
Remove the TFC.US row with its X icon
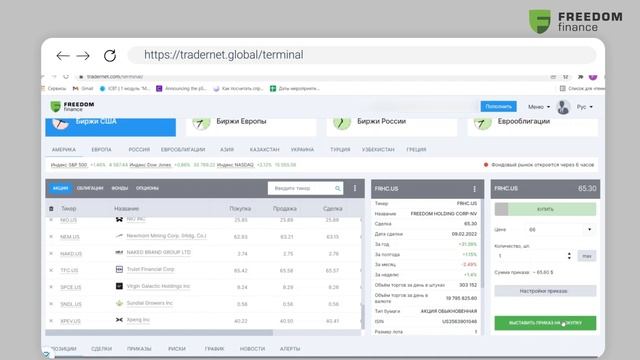pos(51,270)
